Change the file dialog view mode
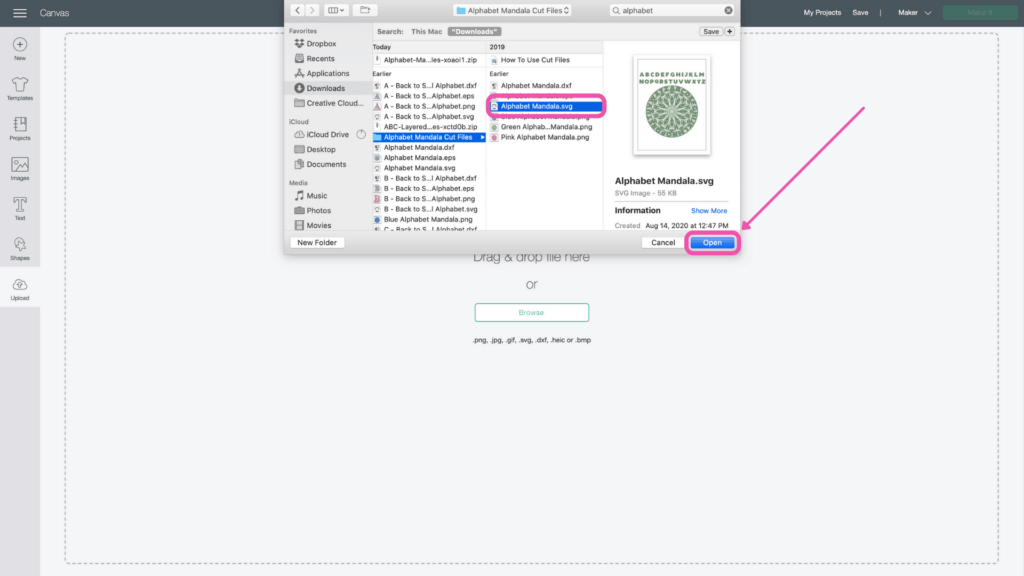 [336, 10]
